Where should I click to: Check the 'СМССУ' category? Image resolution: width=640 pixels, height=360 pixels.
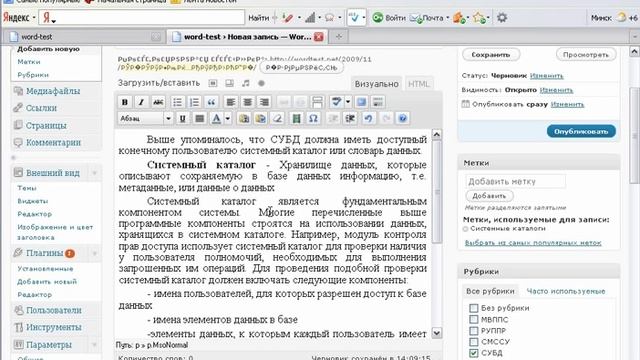point(473,342)
